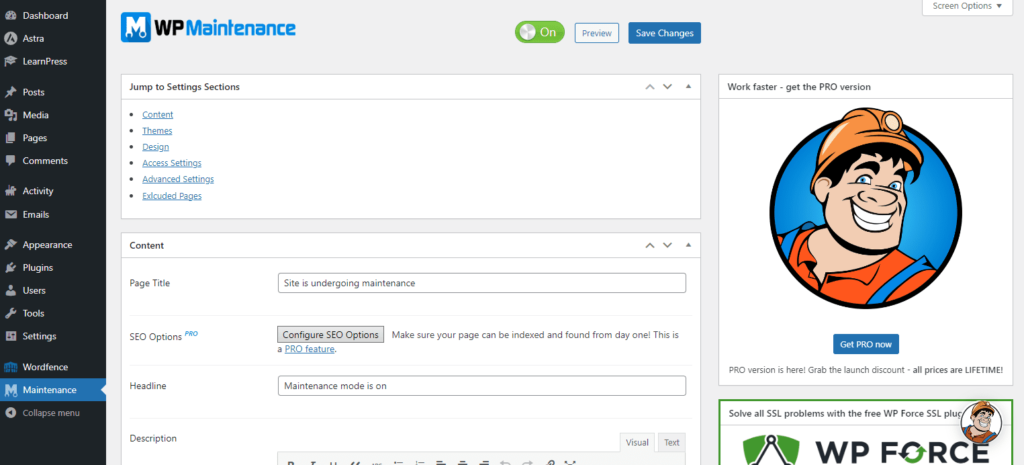Click the Get PRO now button

[865, 345]
